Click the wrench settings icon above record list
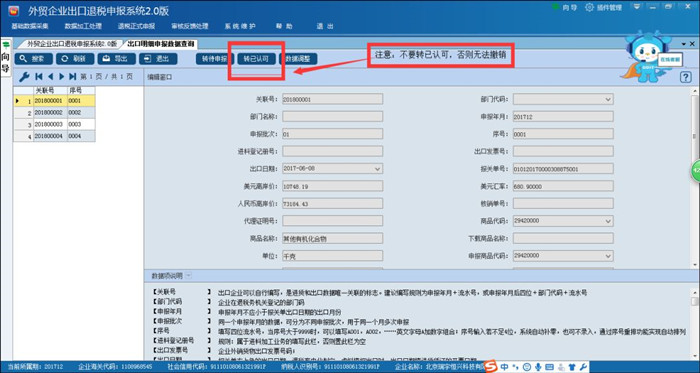Viewport: 700px width, 373px height. [24, 77]
